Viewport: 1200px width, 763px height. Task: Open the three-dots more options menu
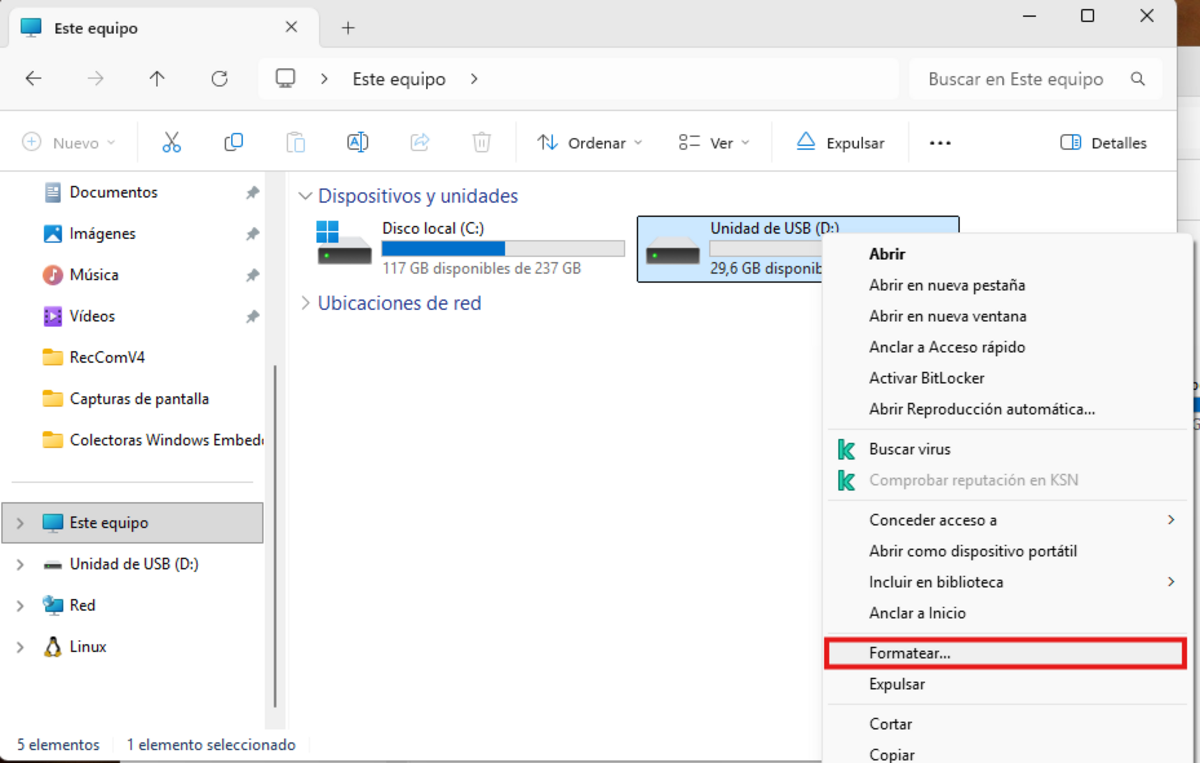click(940, 143)
